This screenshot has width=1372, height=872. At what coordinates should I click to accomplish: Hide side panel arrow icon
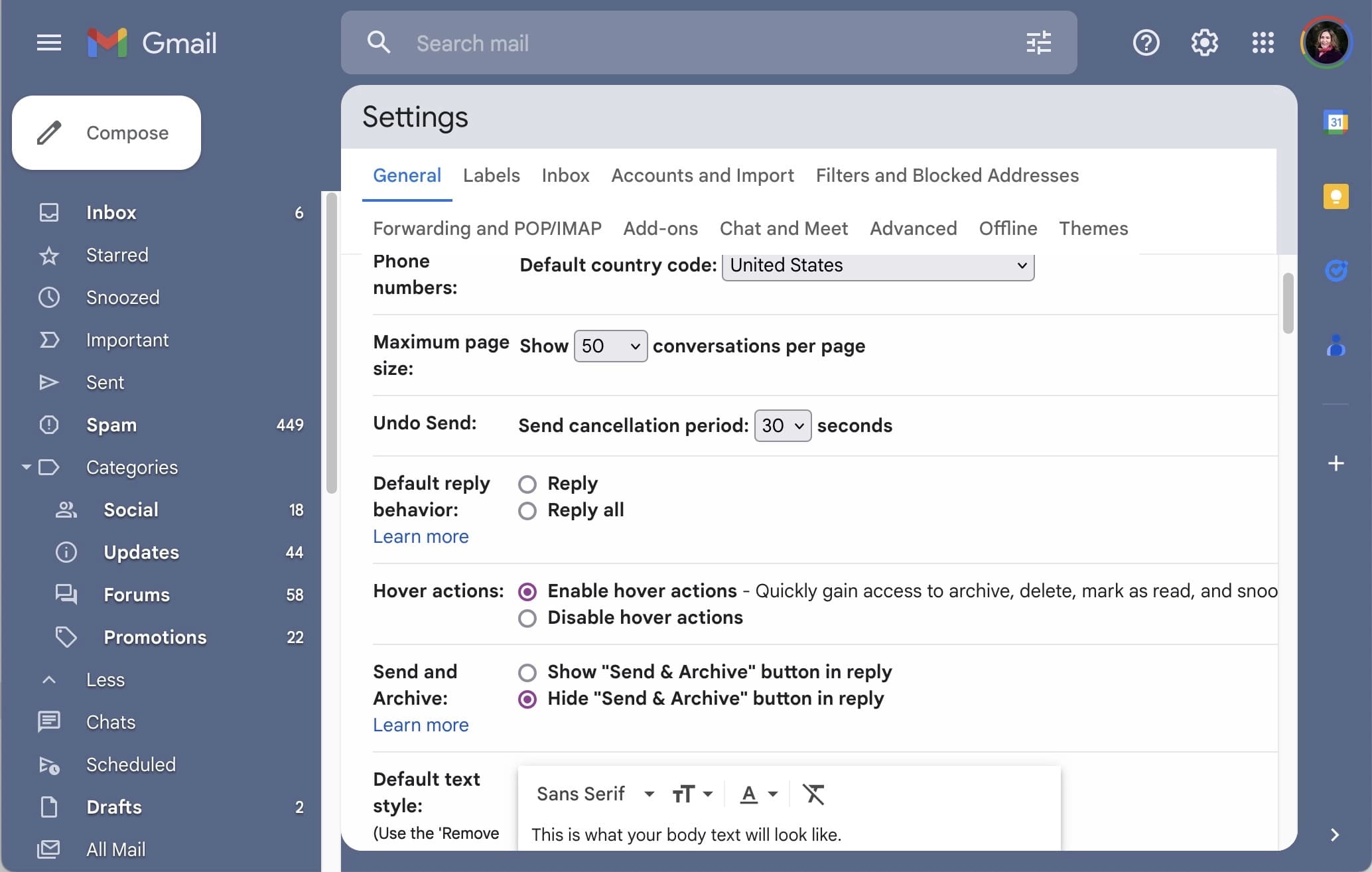pos(1335,835)
